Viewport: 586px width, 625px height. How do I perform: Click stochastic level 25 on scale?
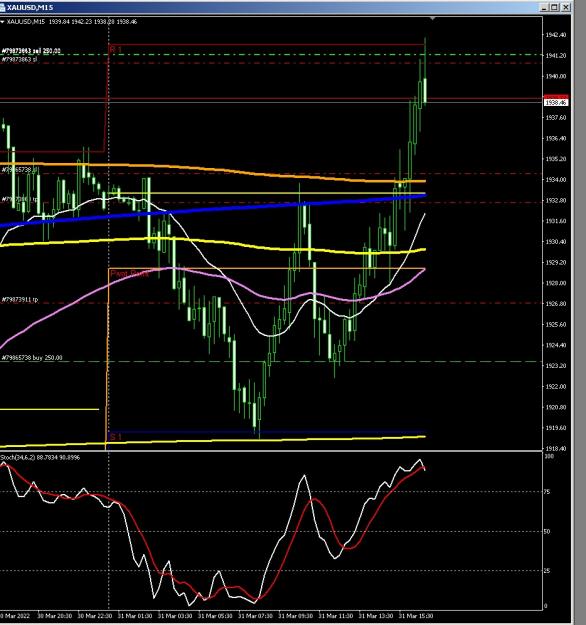pos(547,571)
